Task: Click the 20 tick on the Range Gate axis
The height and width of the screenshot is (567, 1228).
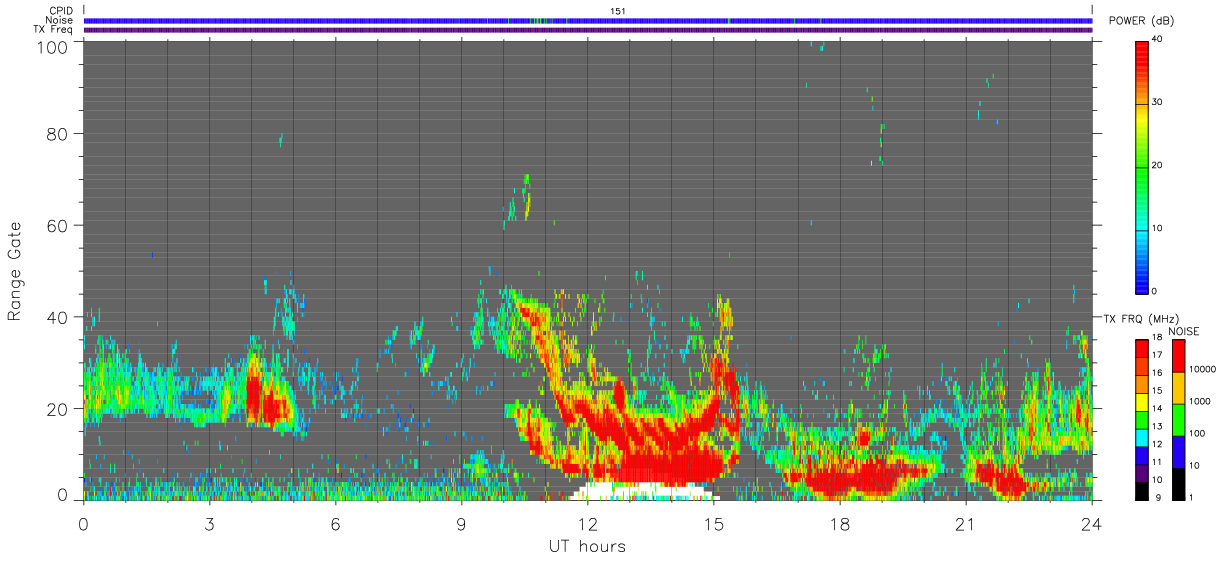Action: [x=58, y=409]
